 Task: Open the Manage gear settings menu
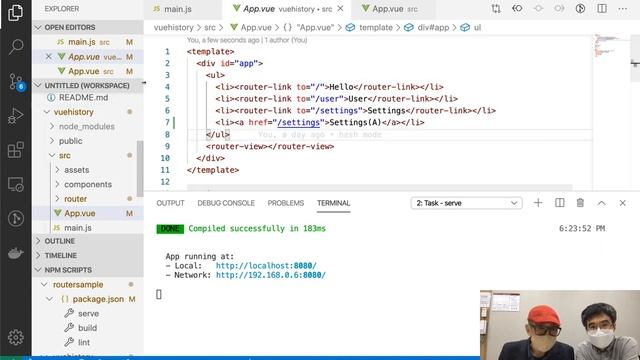point(16,337)
